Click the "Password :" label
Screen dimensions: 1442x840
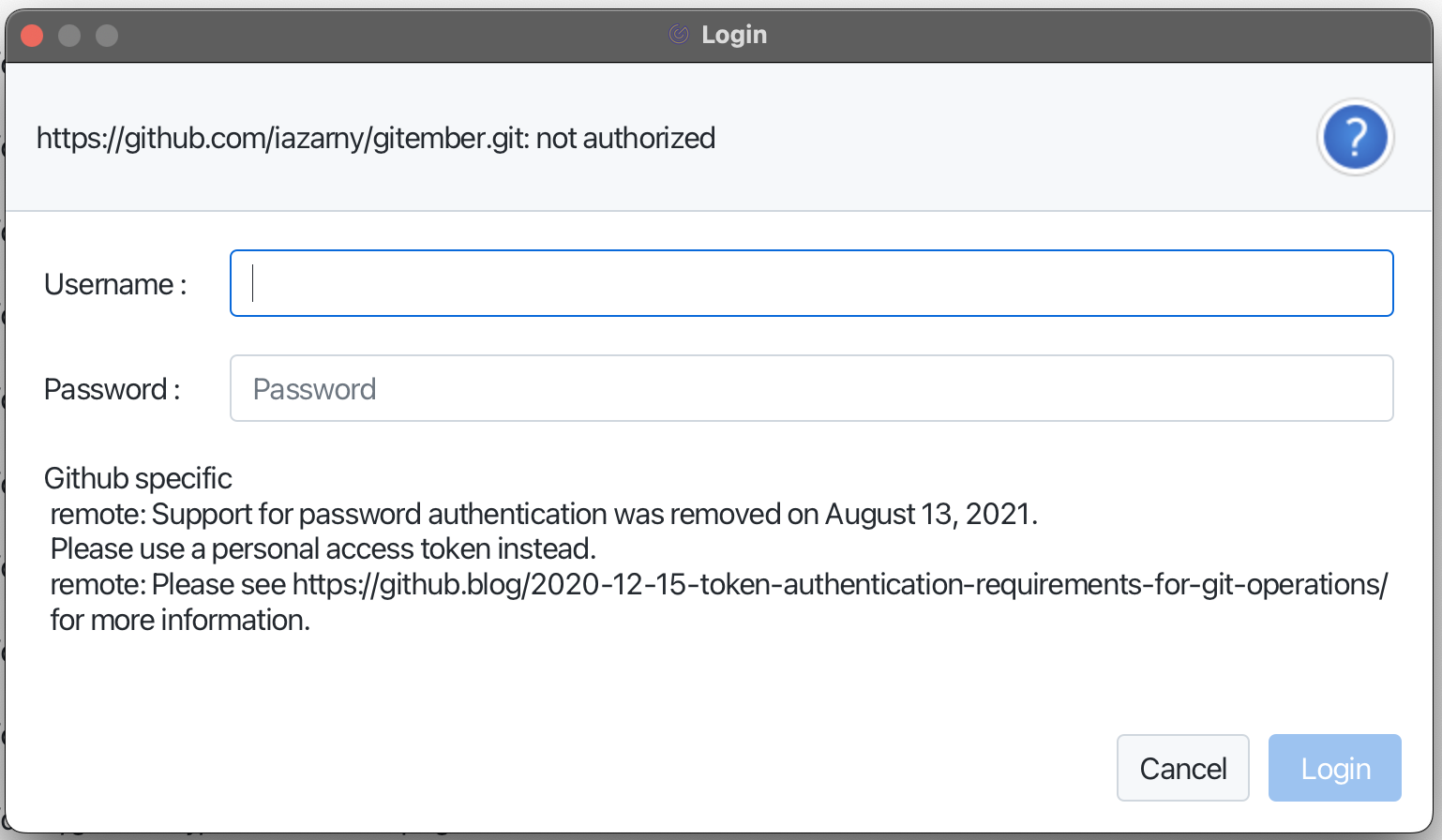[112, 389]
